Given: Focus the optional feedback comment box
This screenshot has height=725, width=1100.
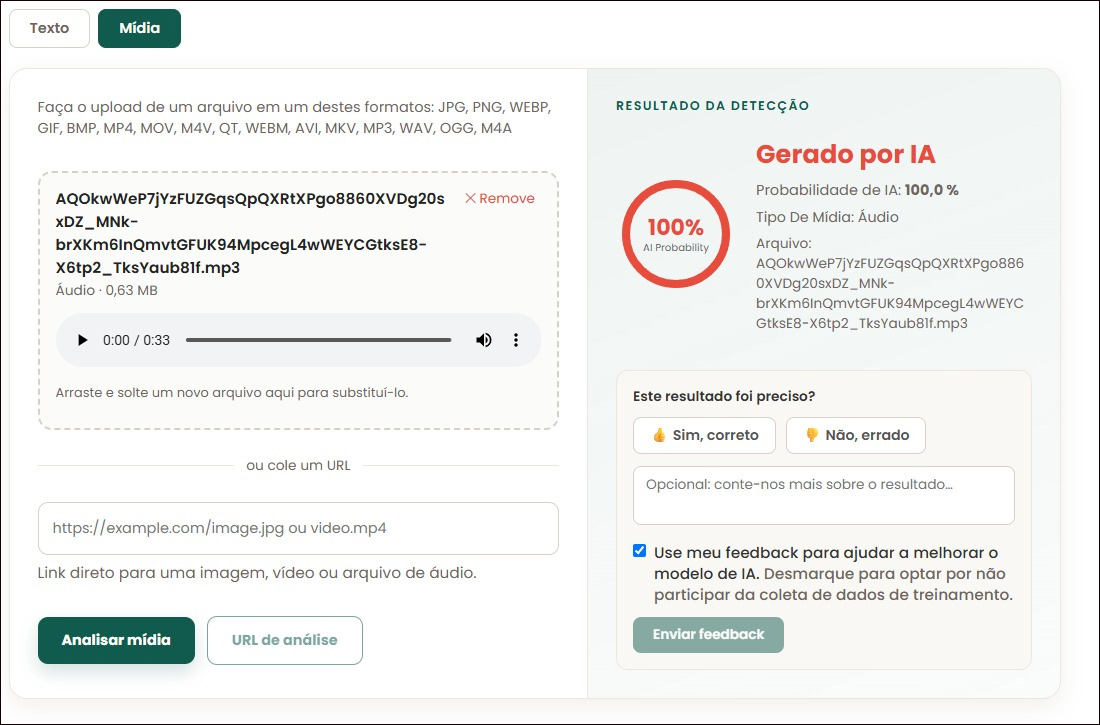Looking at the screenshot, I should coord(824,495).
